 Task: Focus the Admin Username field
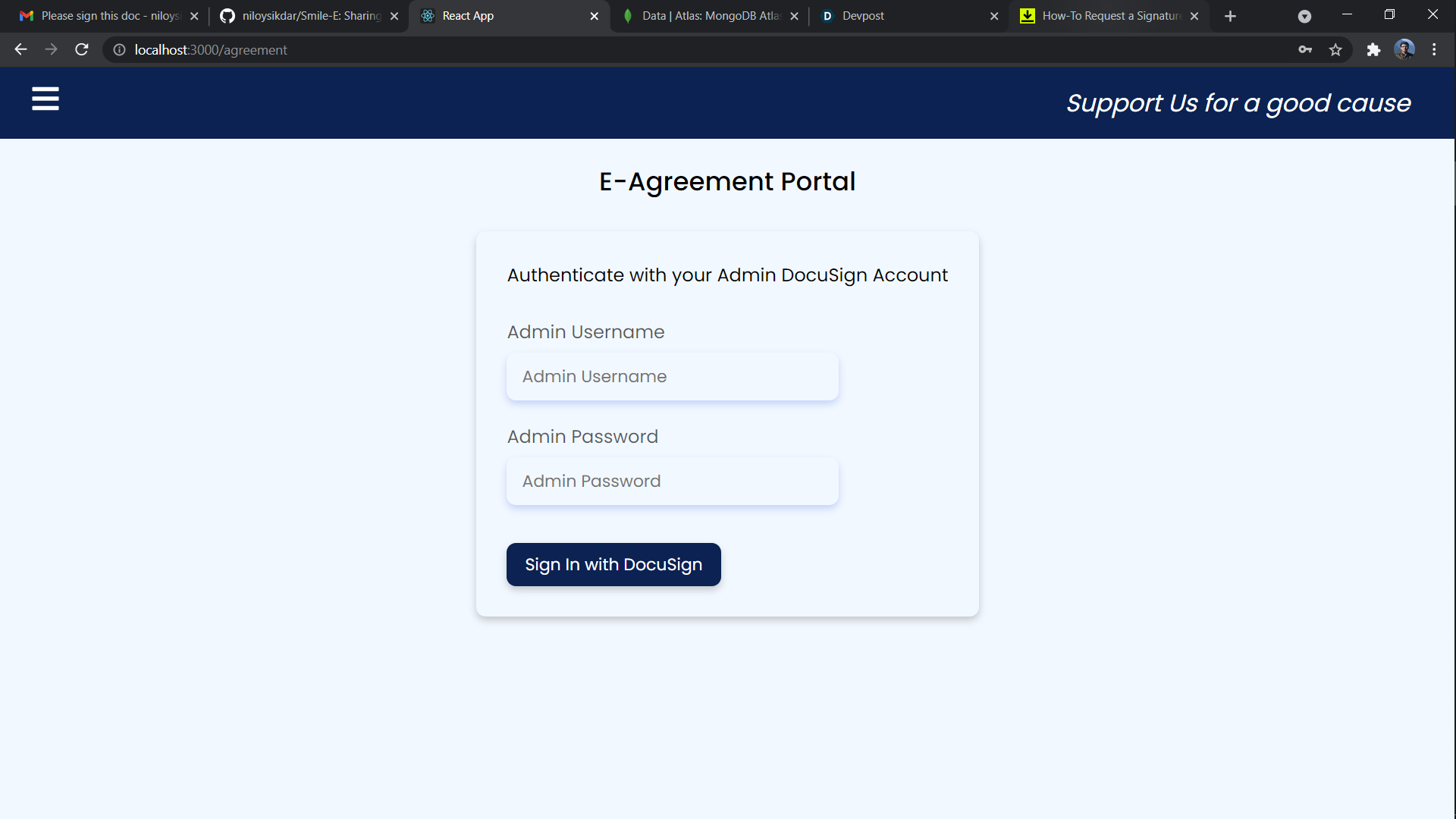(x=672, y=377)
